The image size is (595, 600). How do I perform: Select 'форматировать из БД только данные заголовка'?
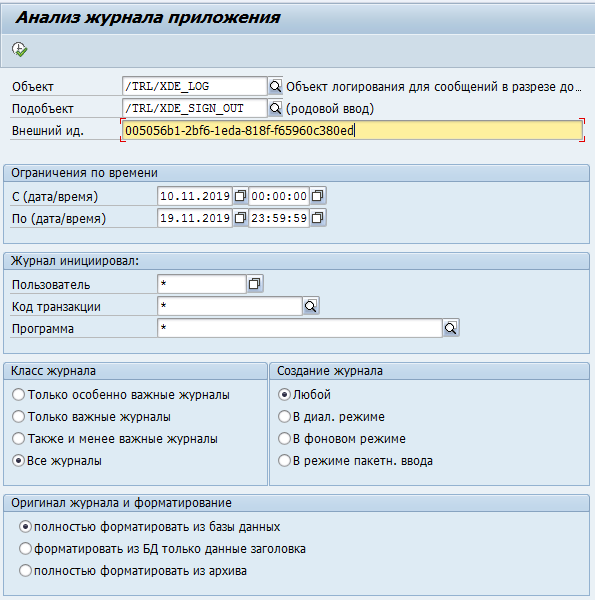pyautogui.click(x=25, y=549)
